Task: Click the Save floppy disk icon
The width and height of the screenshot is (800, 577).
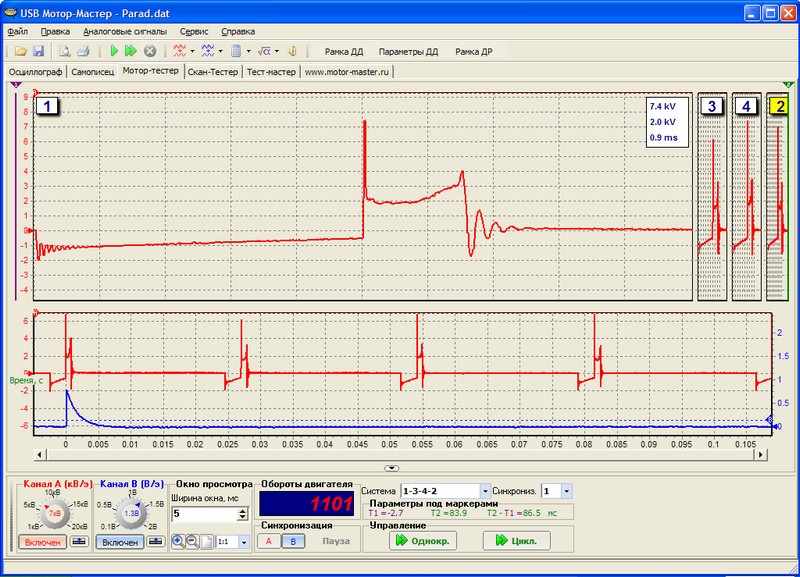Action: pos(38,51)
